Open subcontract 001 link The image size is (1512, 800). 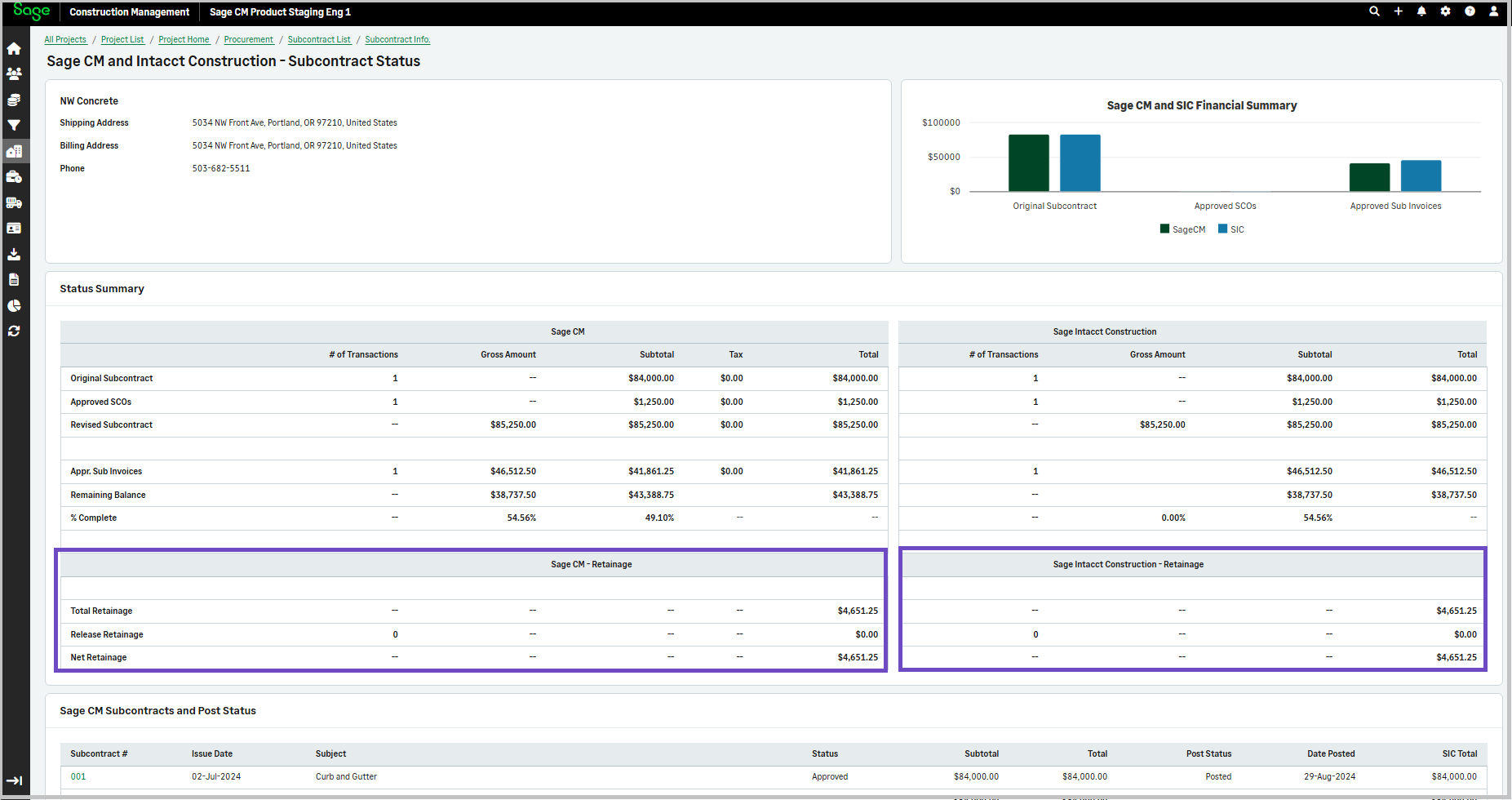(78, 777)
